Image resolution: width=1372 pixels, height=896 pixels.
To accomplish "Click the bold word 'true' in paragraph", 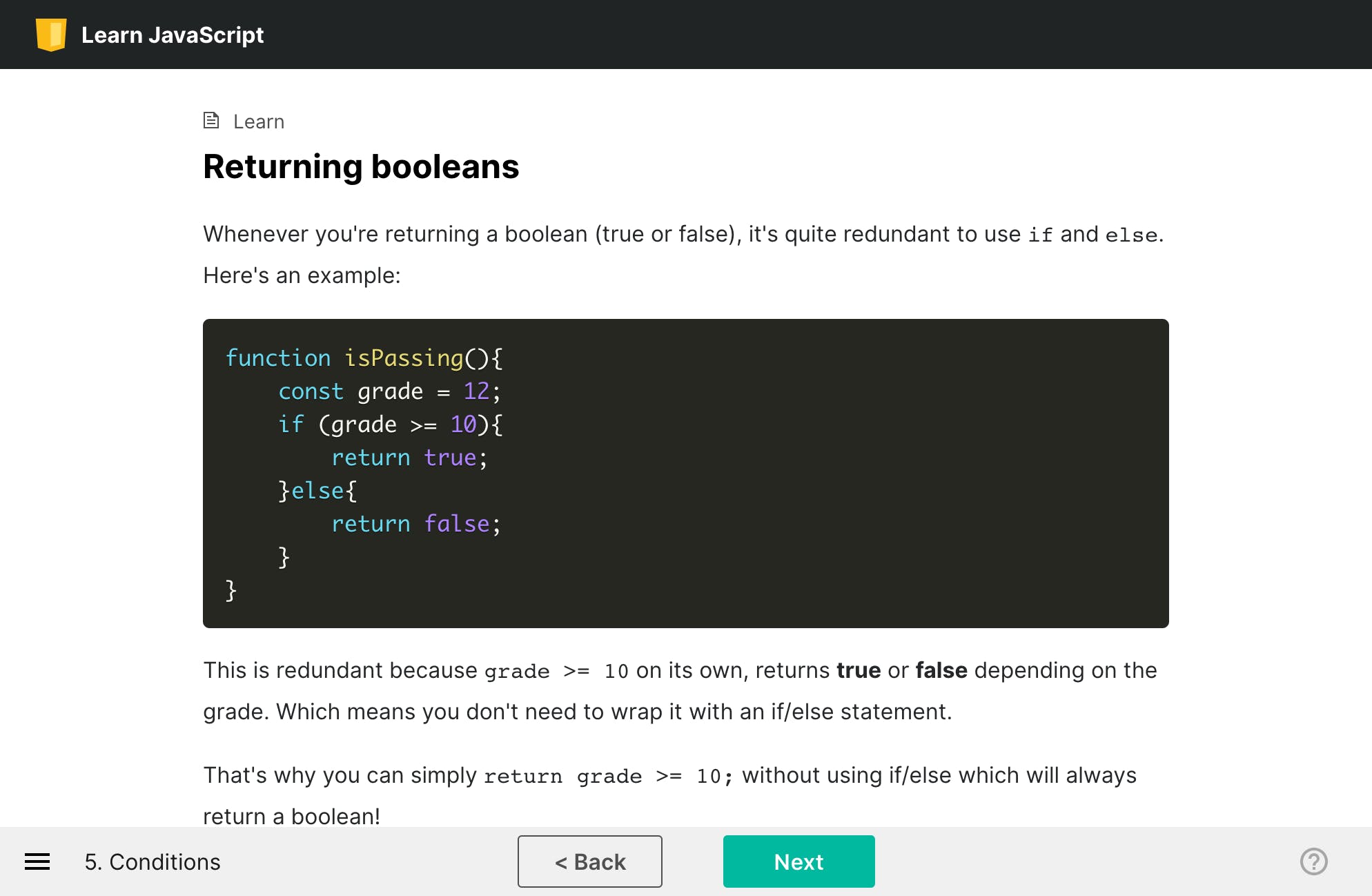I will pos(858,670).
